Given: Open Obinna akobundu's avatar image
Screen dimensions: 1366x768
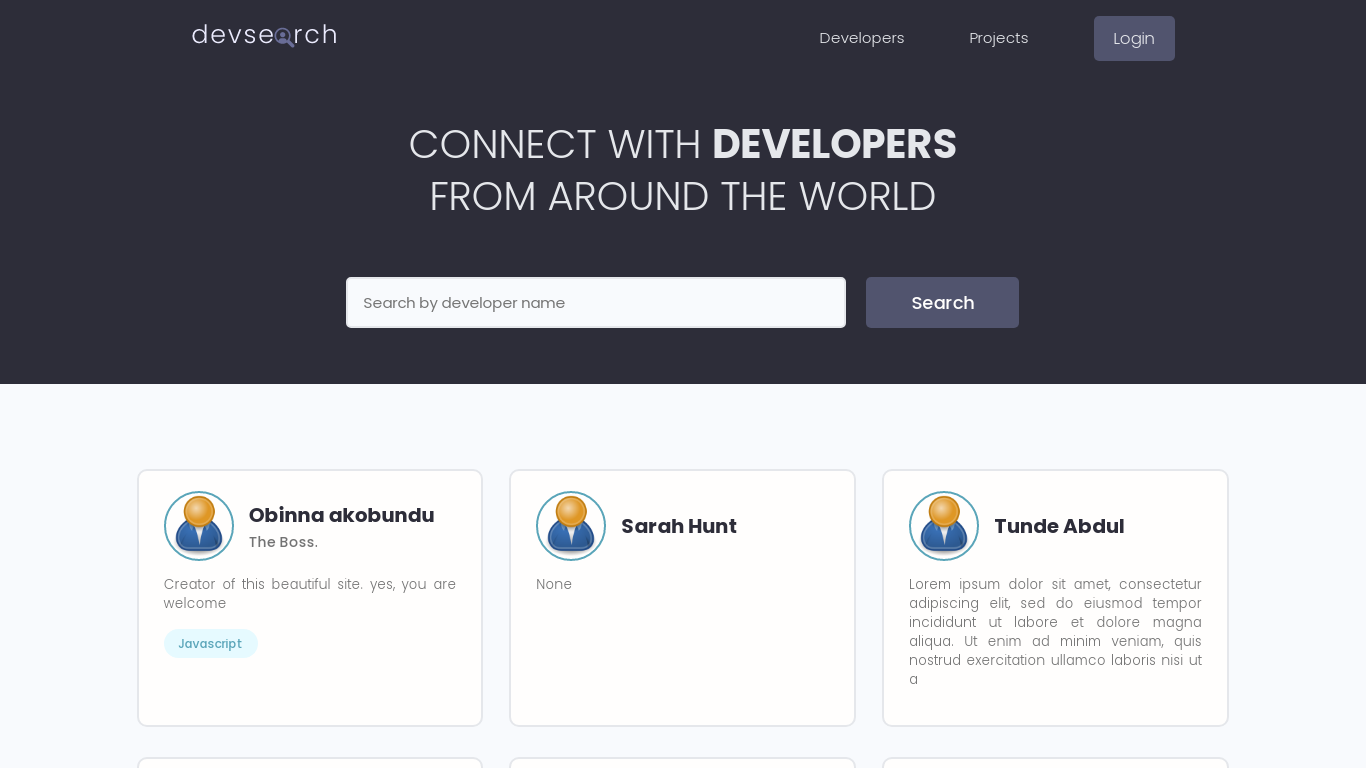Looking at the screenshot, I should (x=199, y=526).
